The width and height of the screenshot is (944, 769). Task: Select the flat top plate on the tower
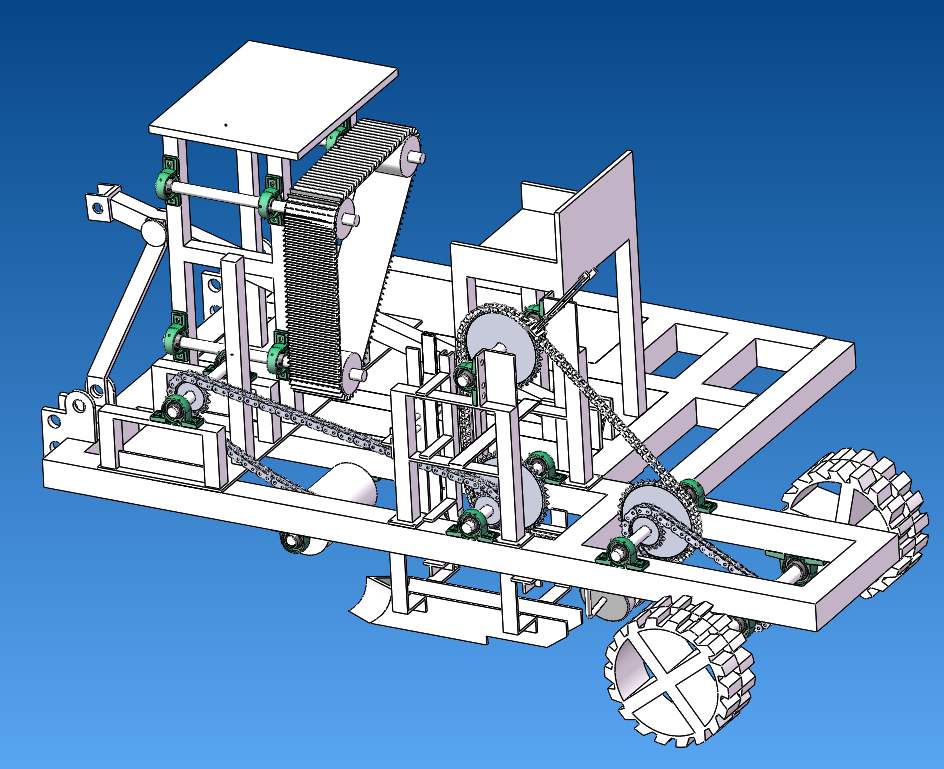(x=273, y=99)
